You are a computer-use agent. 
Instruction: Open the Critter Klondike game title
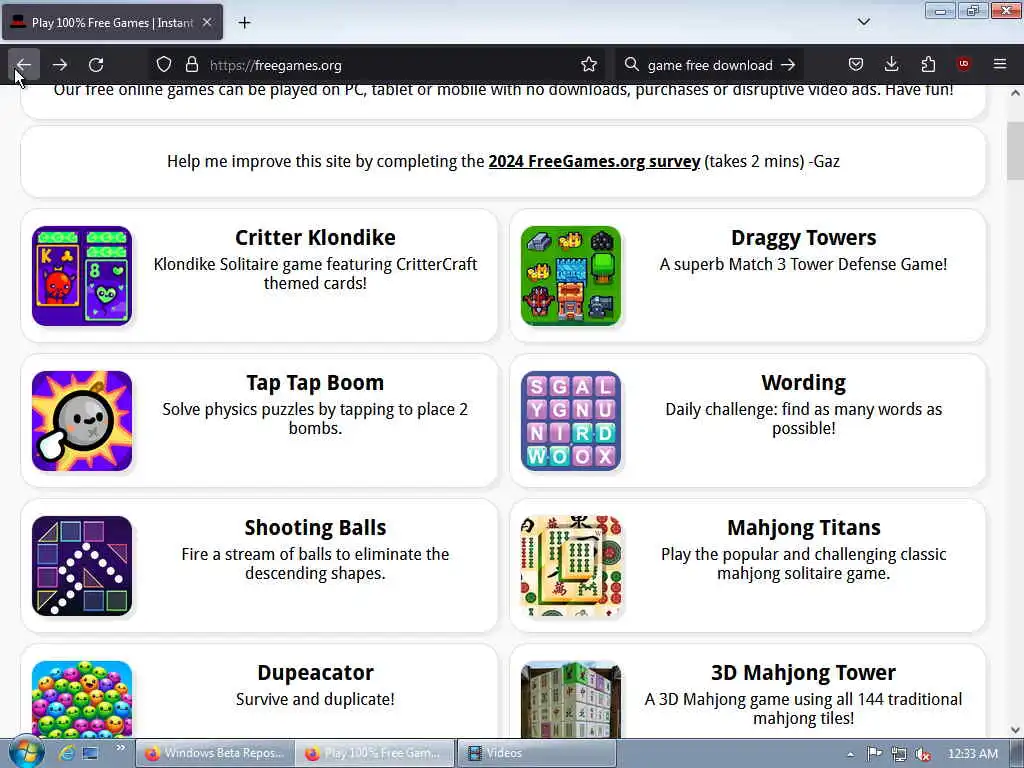(x=315, y=238)
